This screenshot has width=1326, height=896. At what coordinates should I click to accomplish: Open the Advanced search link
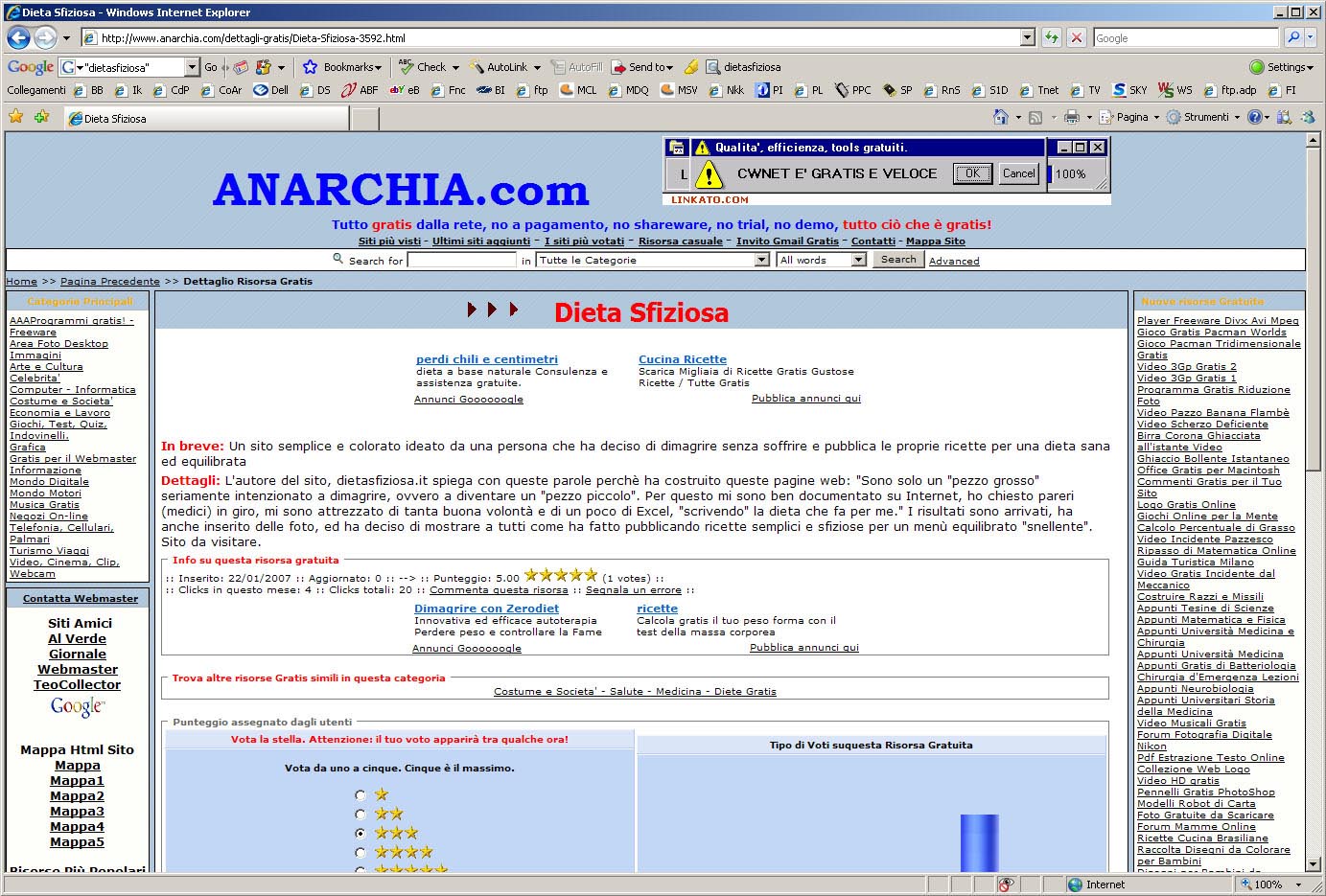[x=954, y=261]
